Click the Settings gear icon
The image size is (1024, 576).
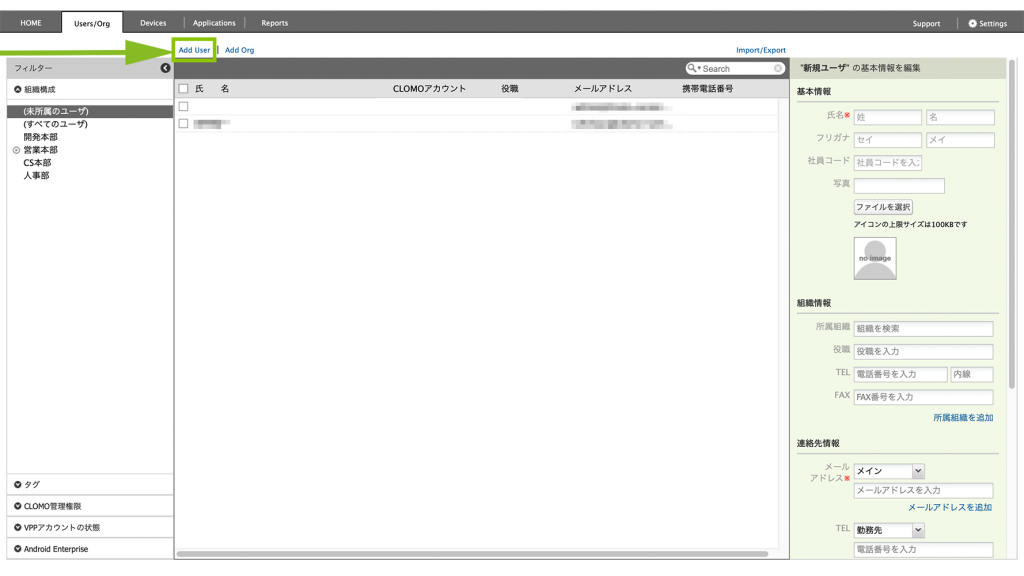click(x=972, y=24)
